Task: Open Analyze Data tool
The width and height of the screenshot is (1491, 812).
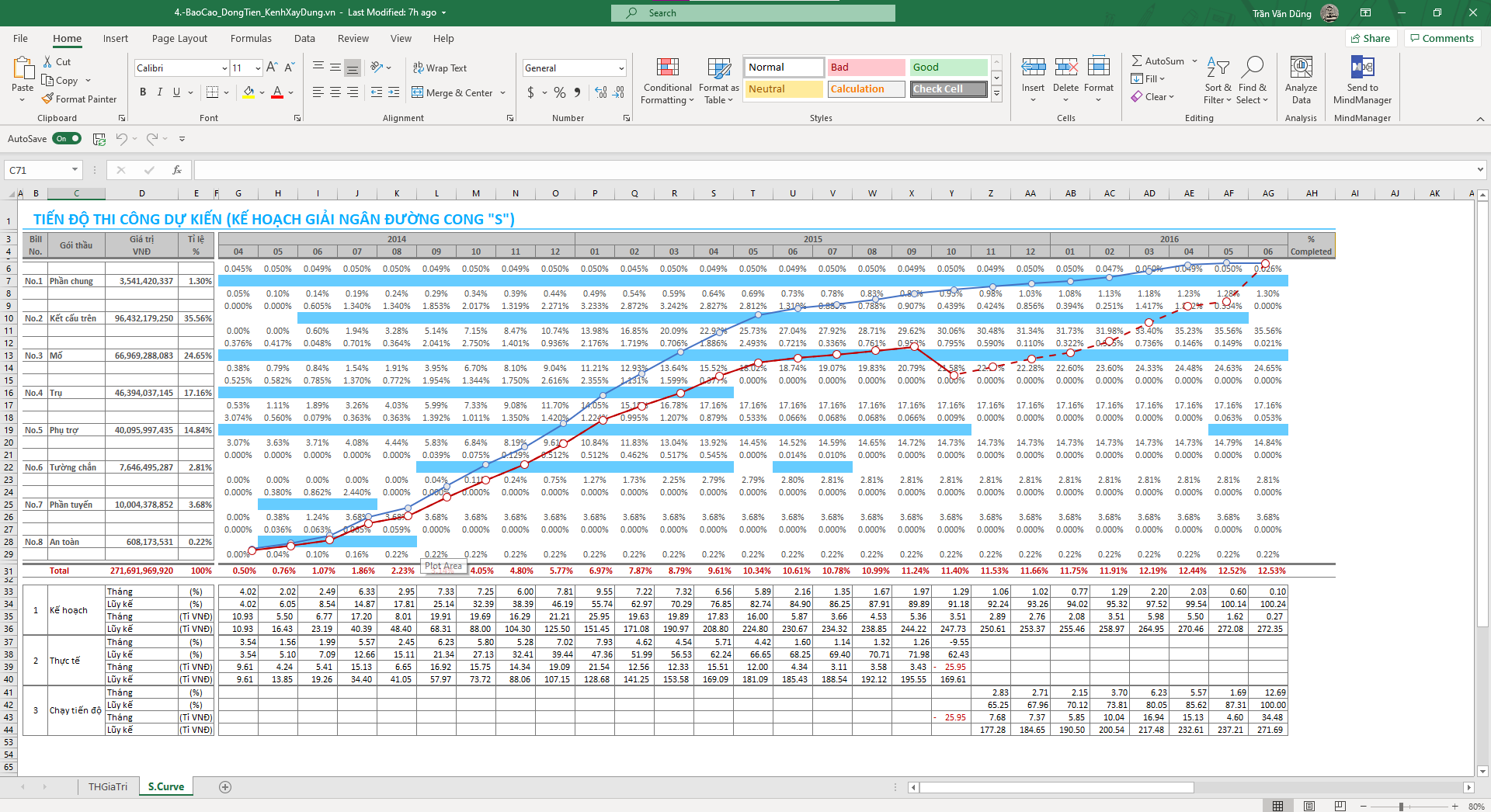Action: point(1301,68)
